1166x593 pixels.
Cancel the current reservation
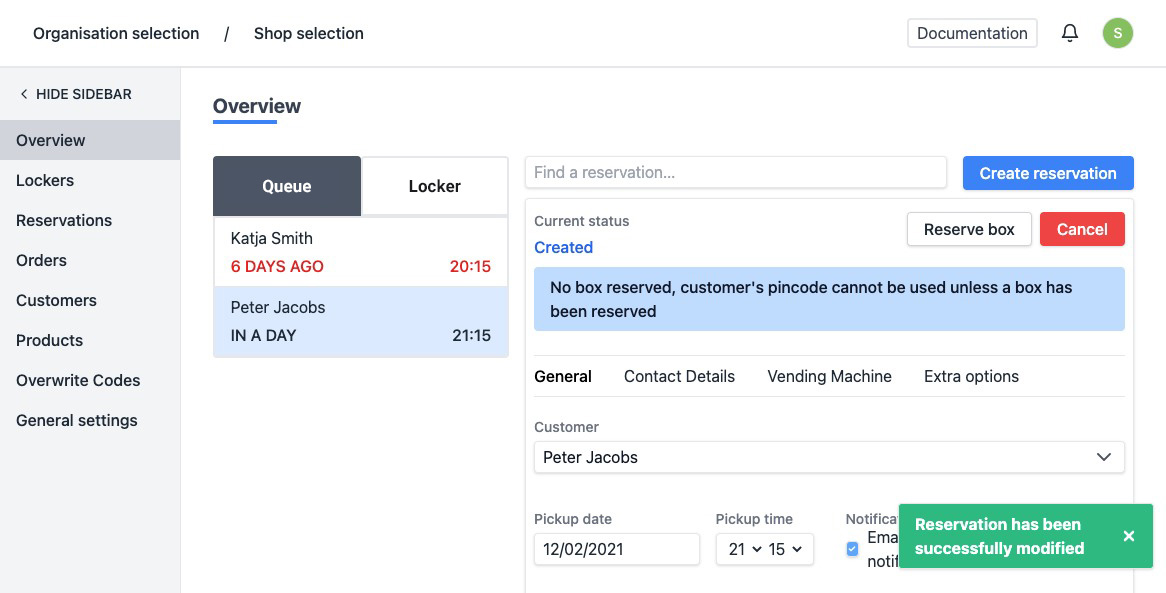1082,229
